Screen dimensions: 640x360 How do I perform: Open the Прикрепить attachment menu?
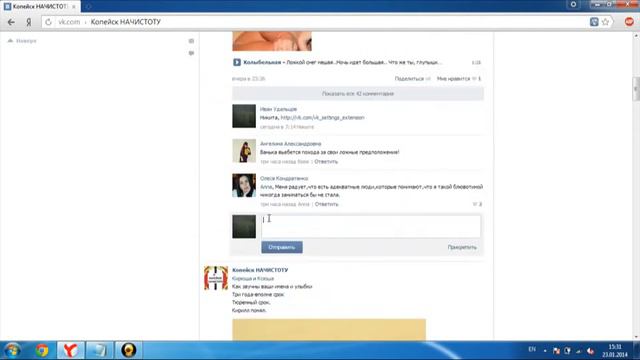(462, 247)
